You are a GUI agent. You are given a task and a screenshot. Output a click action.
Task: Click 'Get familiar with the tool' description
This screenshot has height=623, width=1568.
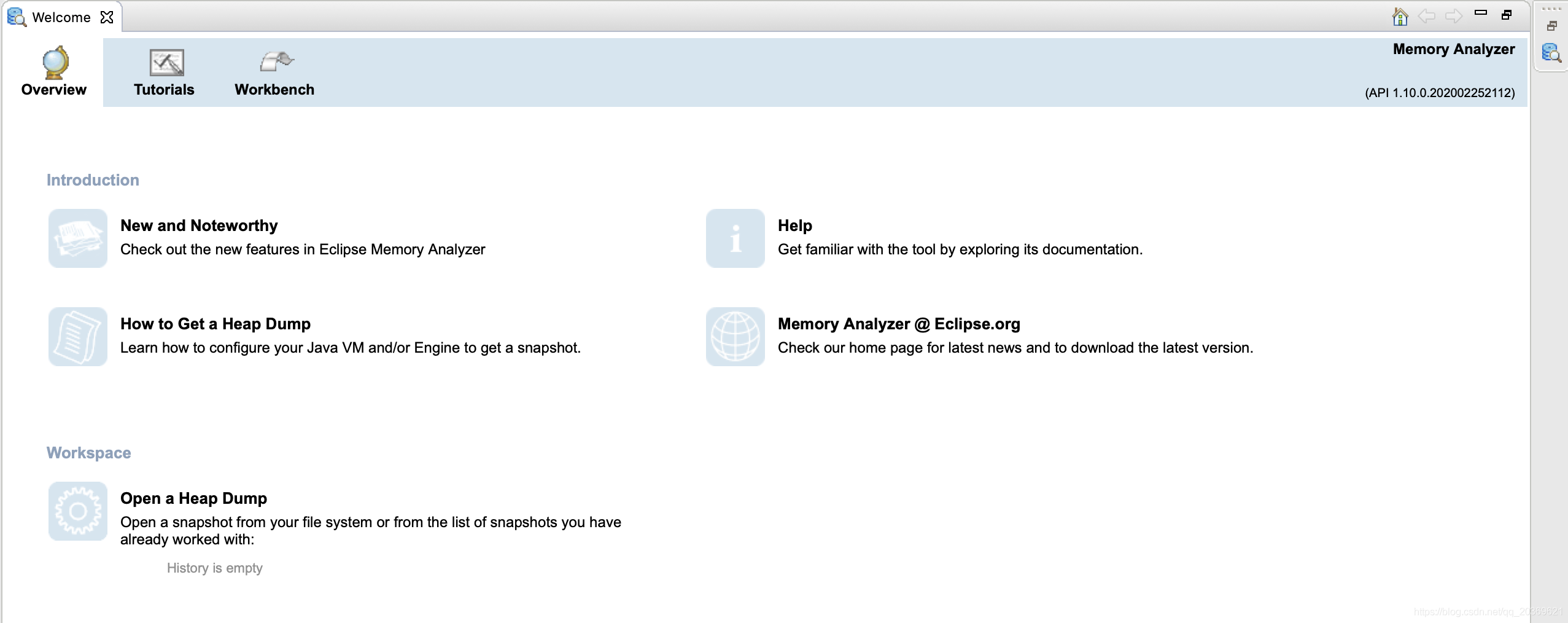(x=960, y=249)
